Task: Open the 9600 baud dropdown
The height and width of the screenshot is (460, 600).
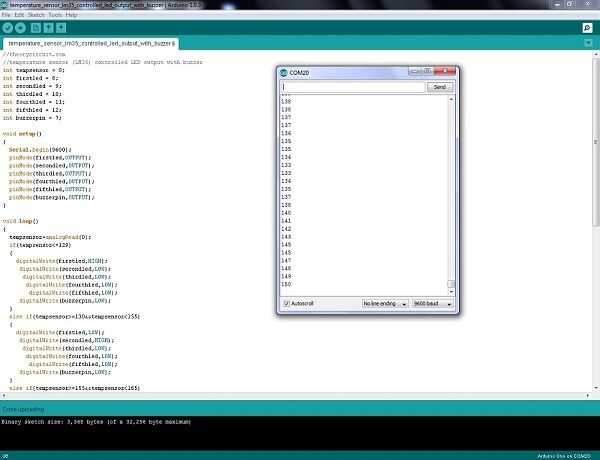Action: point(433,303)
